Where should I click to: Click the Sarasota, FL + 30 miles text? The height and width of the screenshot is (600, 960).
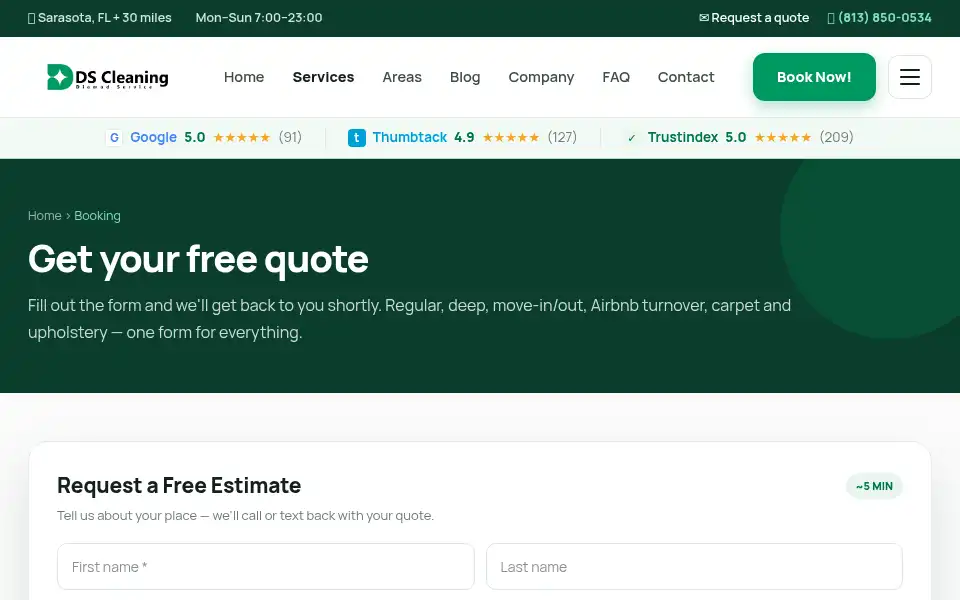click(105, 18)
